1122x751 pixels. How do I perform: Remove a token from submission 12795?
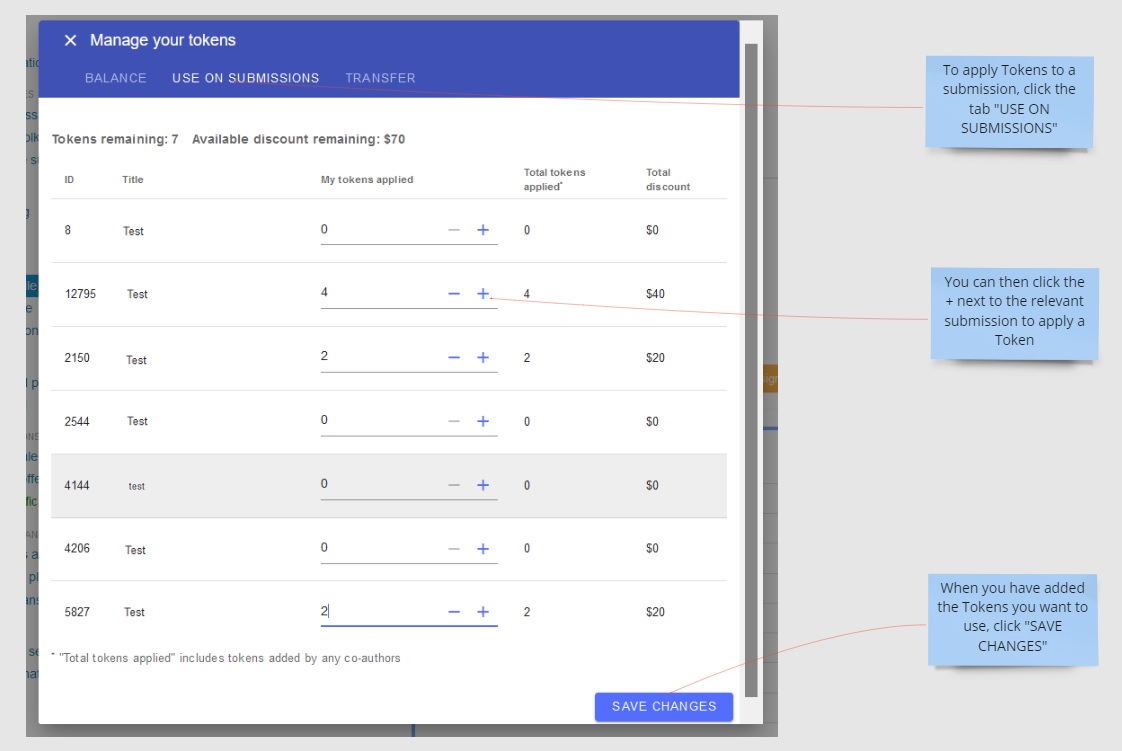point(454,294)
